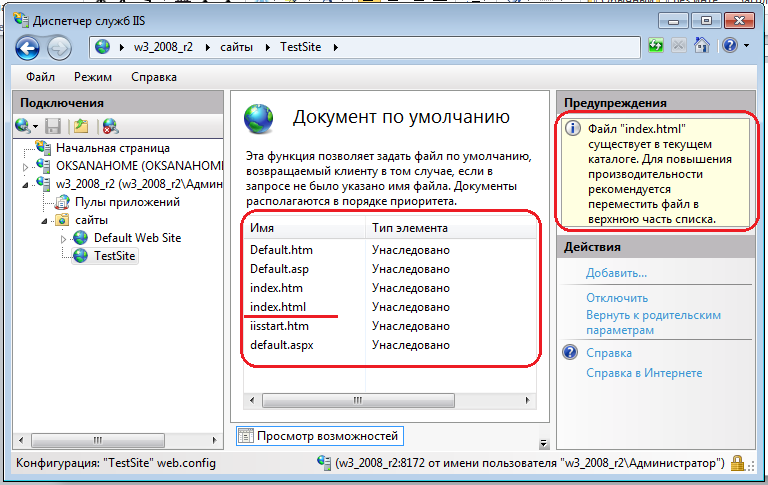Image resolution: width=768 pixels, height=485 pixels.
Task: Click the greyed-out Forward arrow button
Action: coord(59,48)
